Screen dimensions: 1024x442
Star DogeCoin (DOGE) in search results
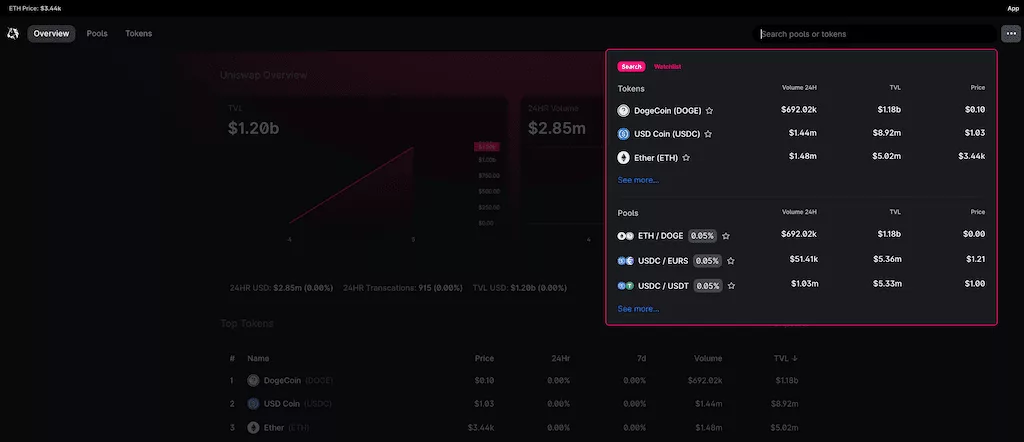pyautogui.click(x=709, y=111)
